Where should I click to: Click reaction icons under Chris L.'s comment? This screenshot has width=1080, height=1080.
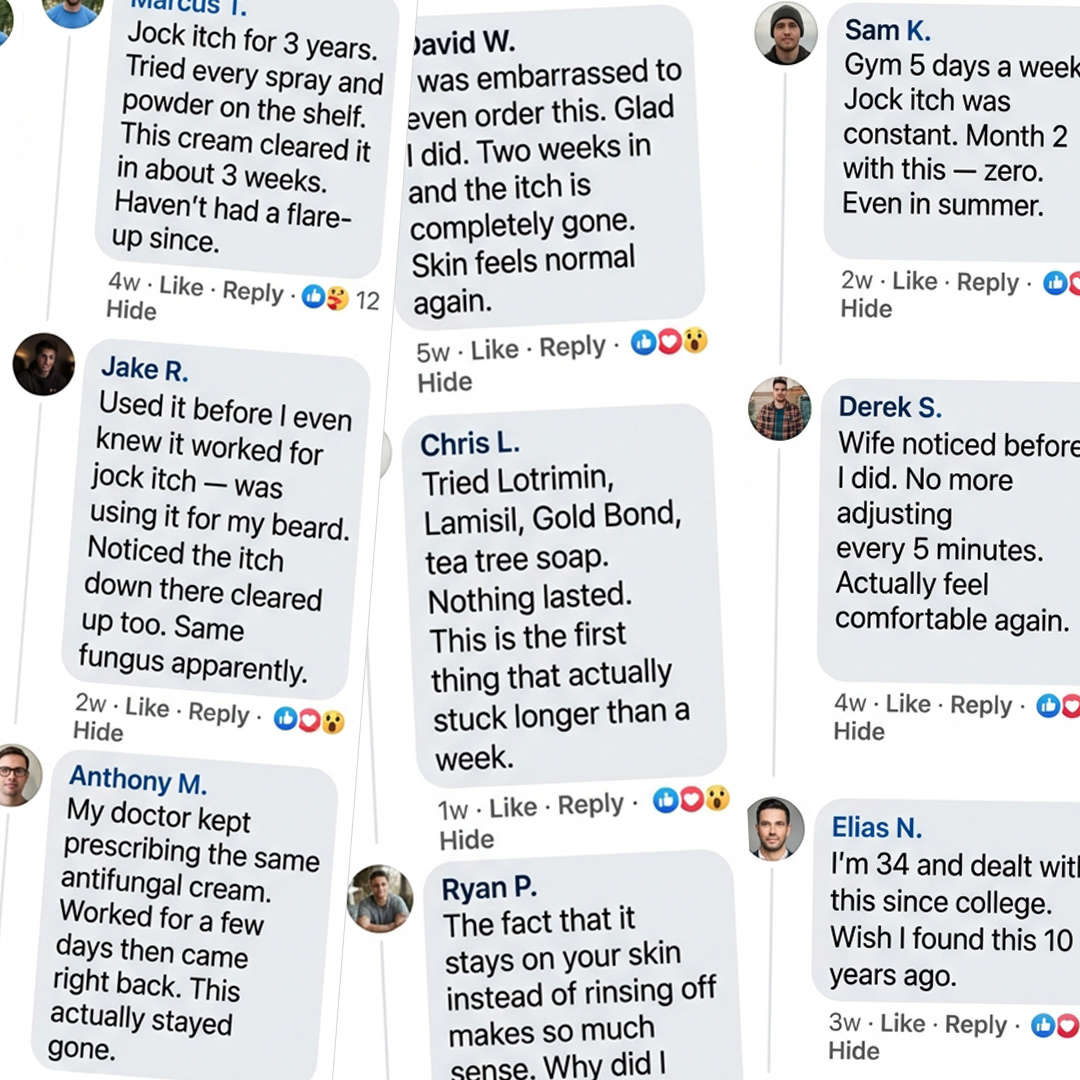691,799
